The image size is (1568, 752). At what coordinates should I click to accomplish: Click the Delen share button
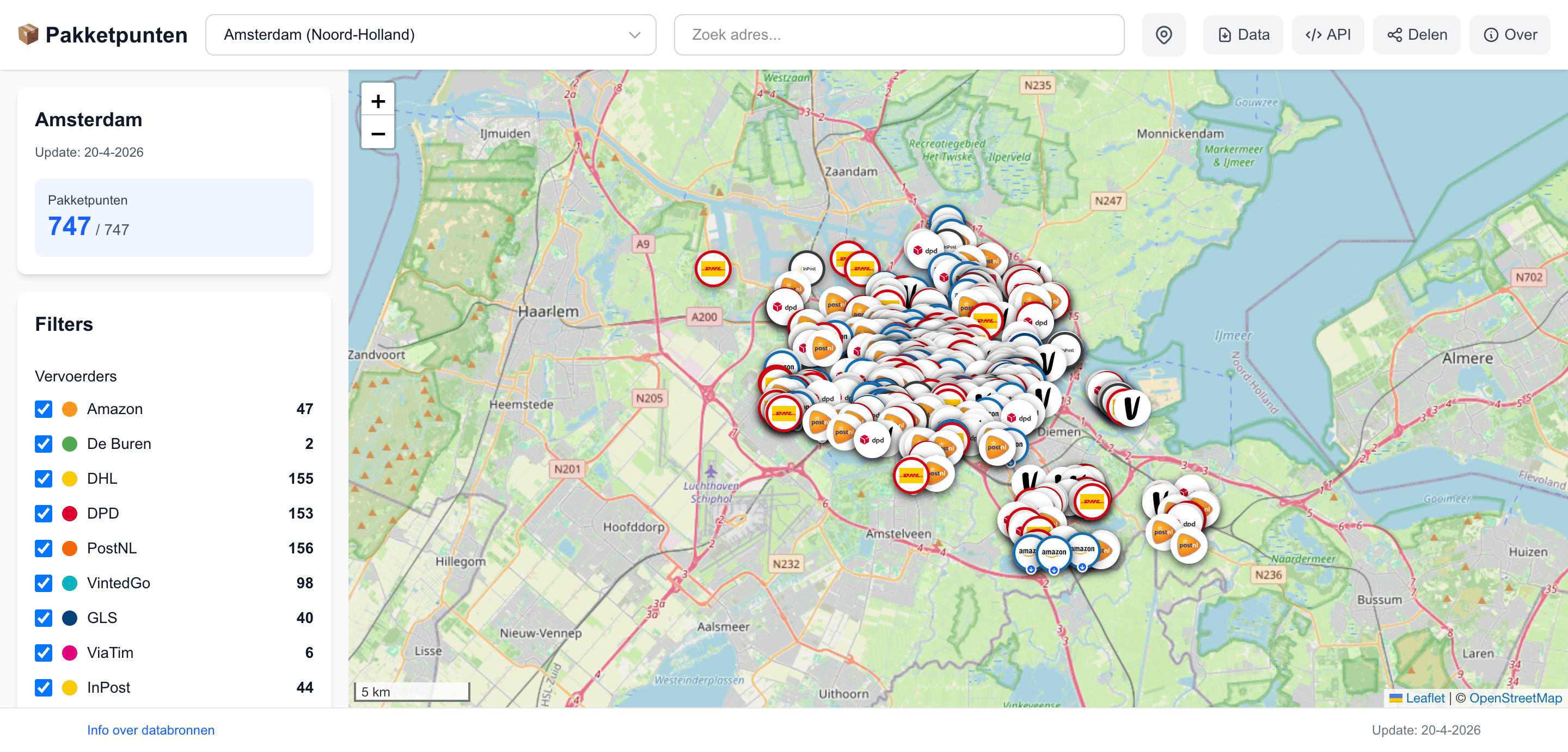(x=1417, y=35)
